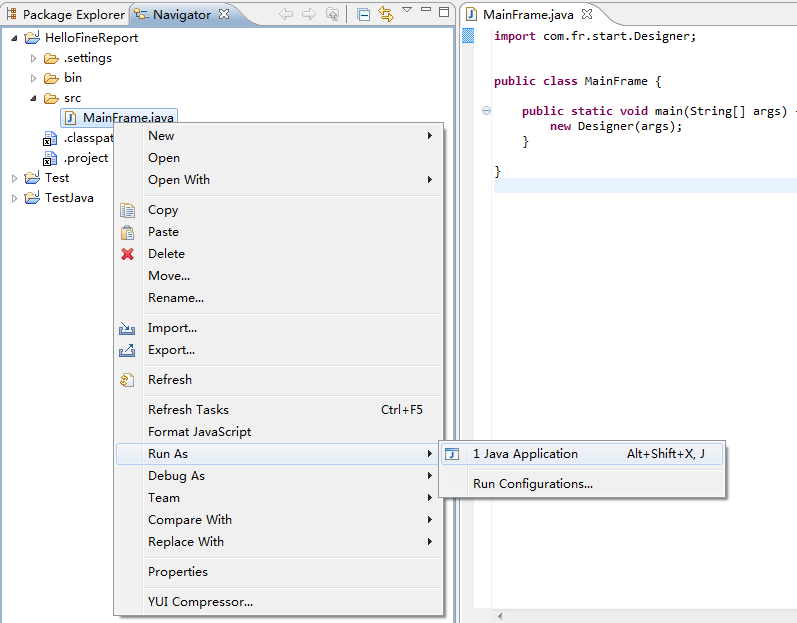
Task: Click the 'public class MainFrame' line
Action: (x=577, y=81)
